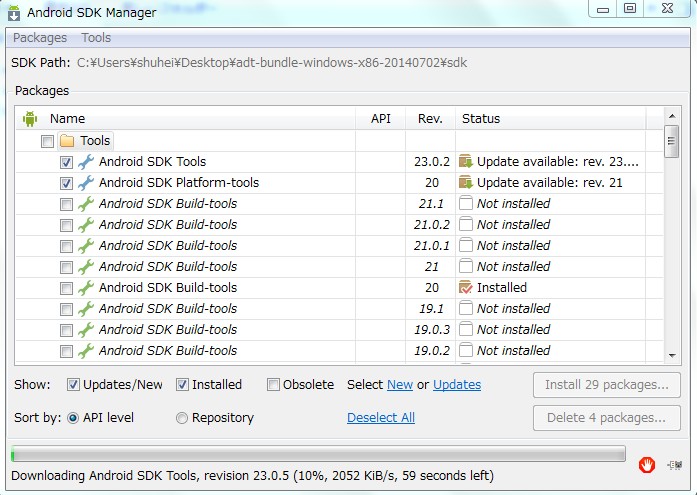Image resolution: width=697 pixels, height=495 pixels.
Task: Toggle the Updates/New show checkbox
Action: [73, 385]
